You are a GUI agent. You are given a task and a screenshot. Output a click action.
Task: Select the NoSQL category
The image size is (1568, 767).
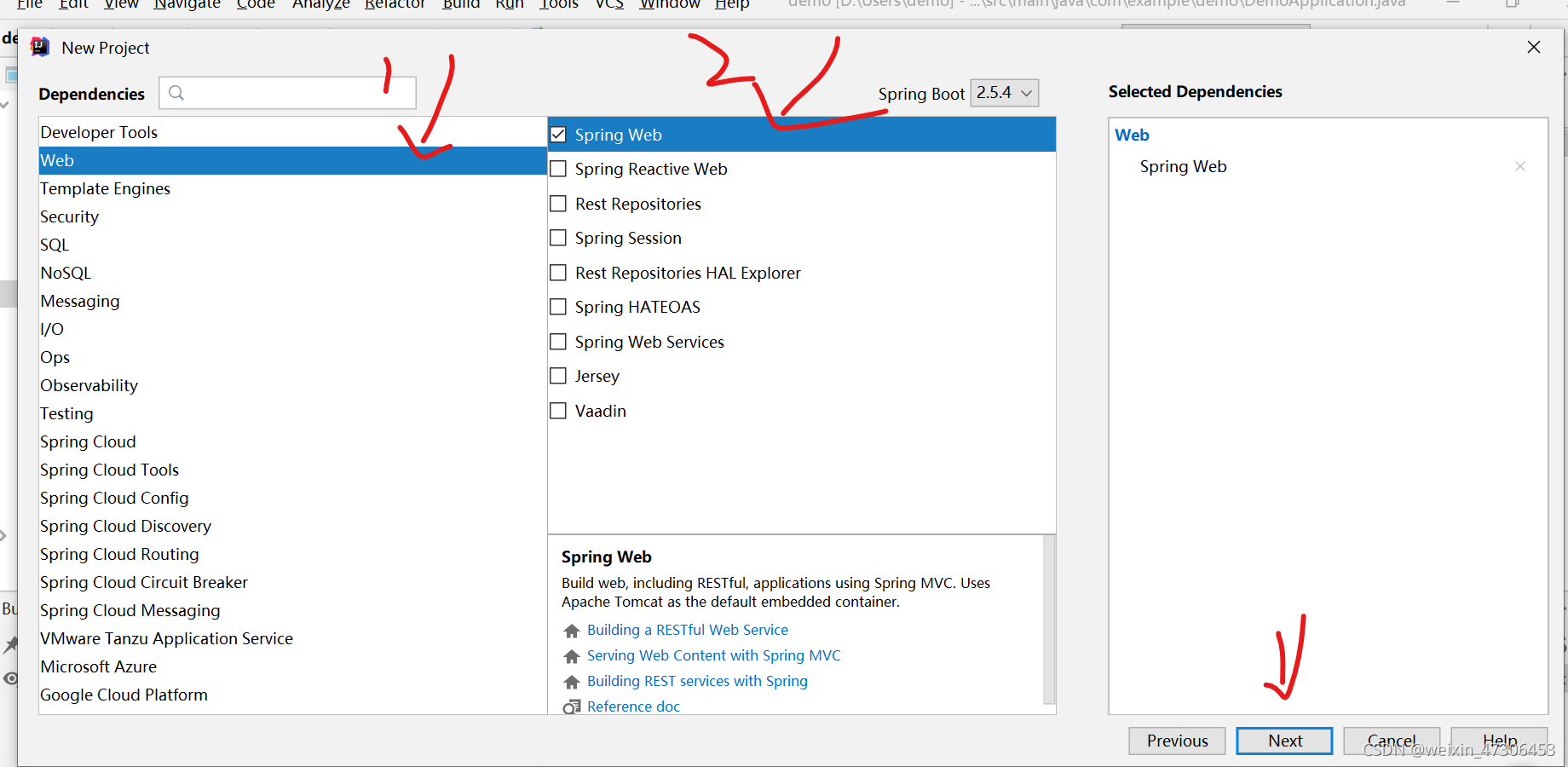click(292, 273)
